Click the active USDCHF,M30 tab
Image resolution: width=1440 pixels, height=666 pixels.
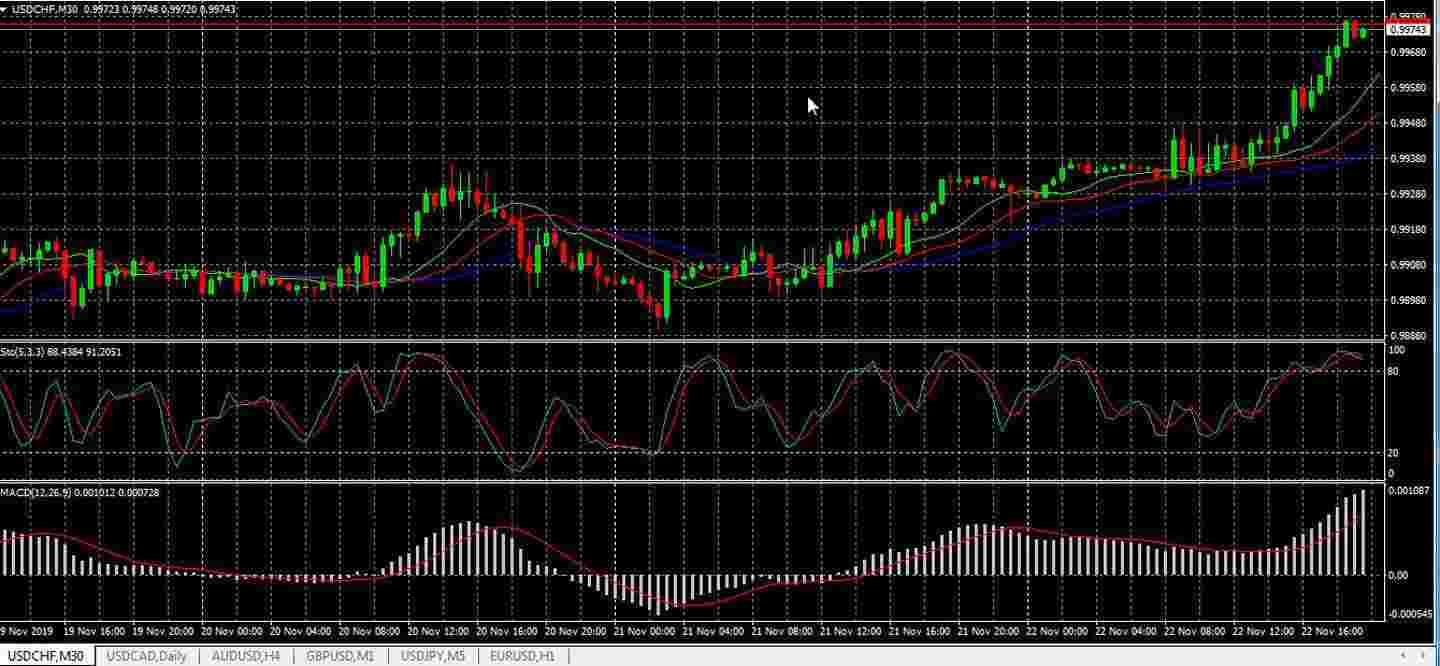pos(47,656)
